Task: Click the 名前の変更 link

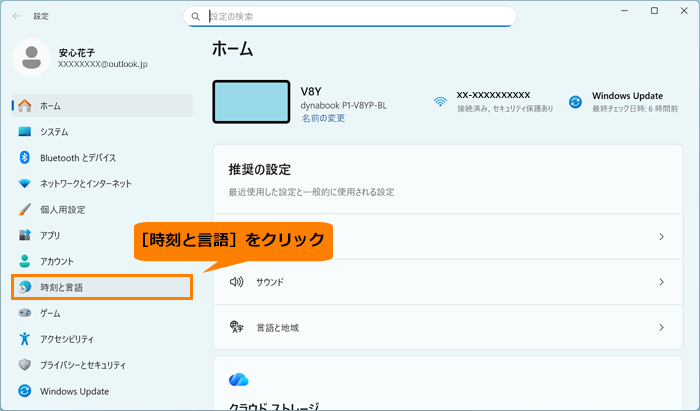Action: pyautogui.click(x=323, y=118)
